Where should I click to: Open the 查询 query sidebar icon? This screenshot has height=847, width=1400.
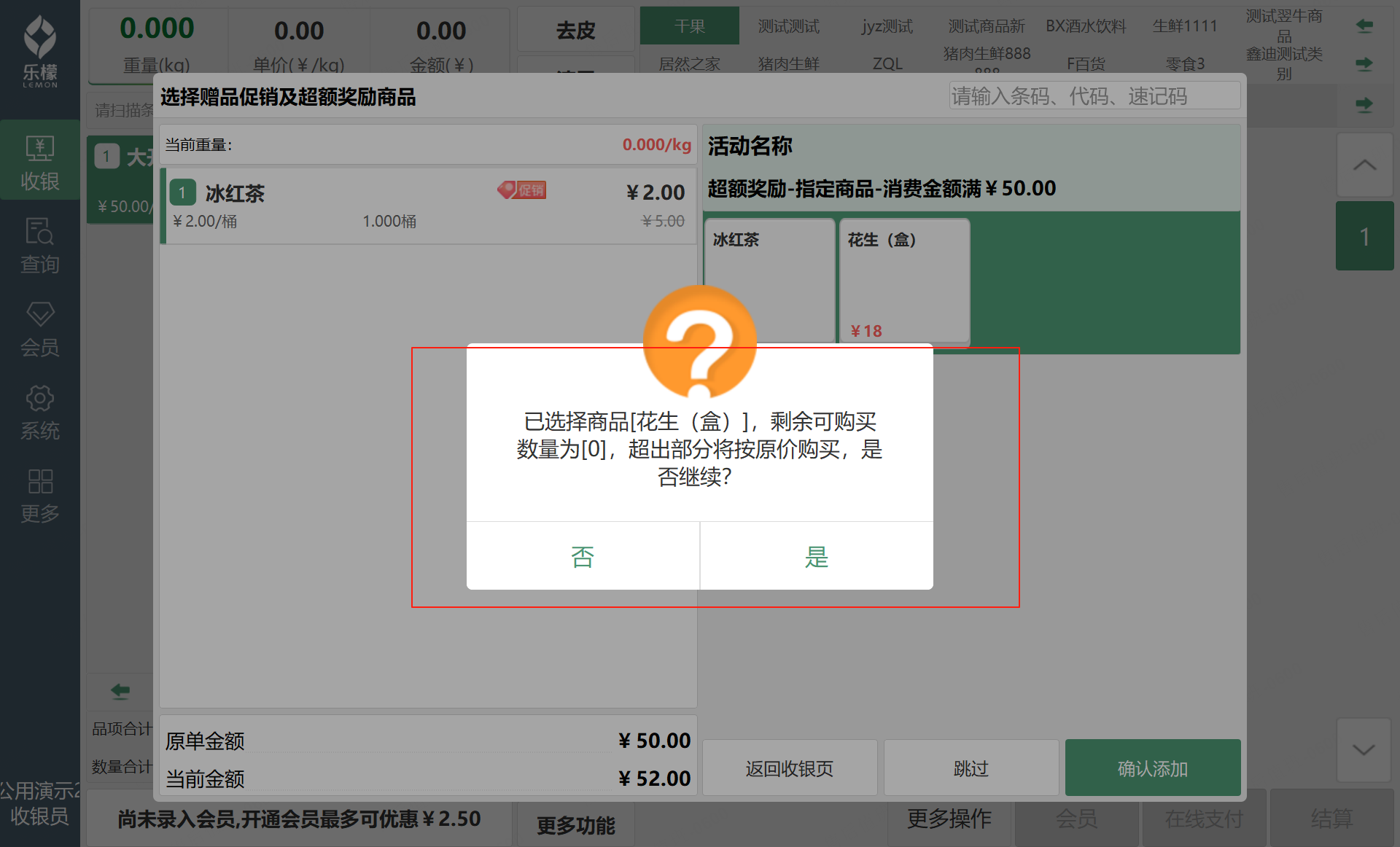(40, 245)
